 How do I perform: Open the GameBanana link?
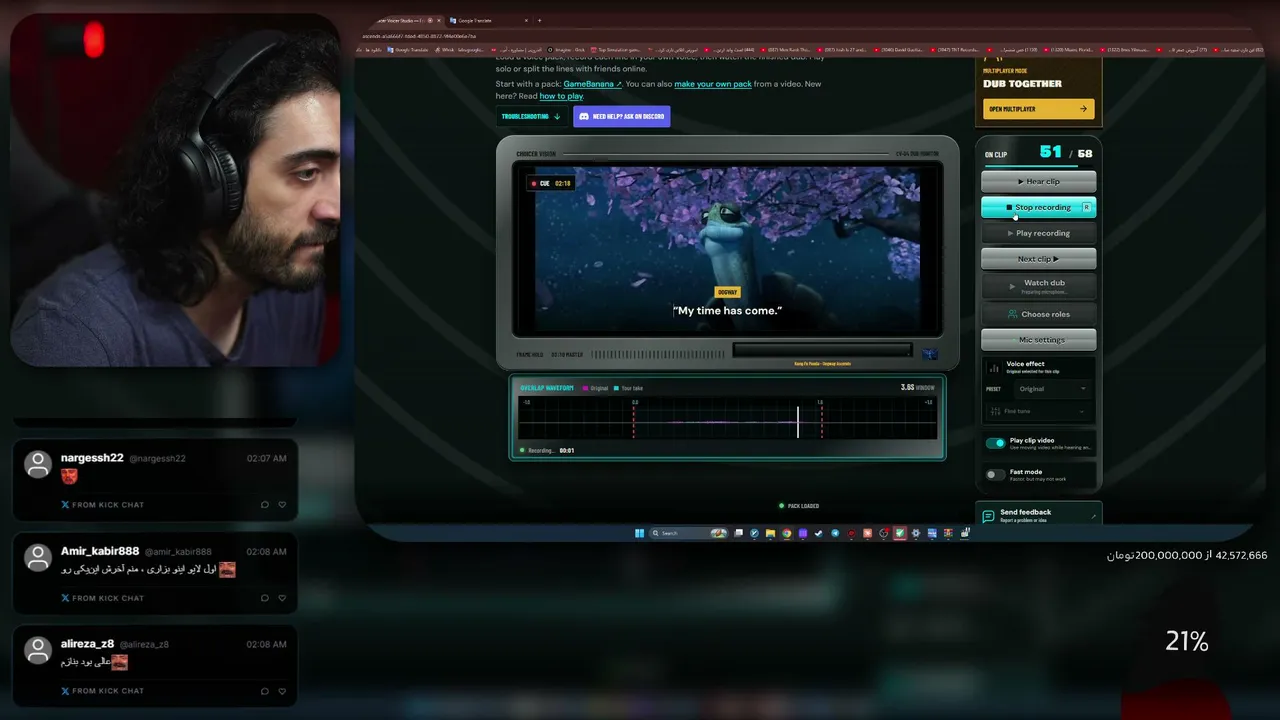pos(591,84)
